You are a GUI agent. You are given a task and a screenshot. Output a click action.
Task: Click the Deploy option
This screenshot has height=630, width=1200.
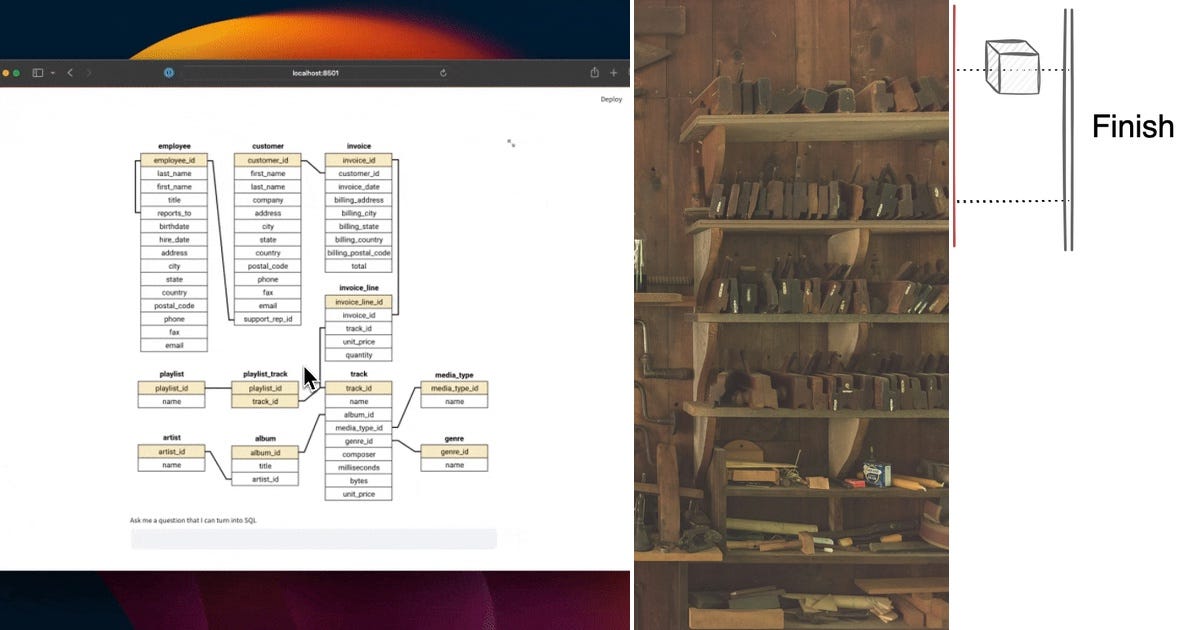[x=610, y=99]
